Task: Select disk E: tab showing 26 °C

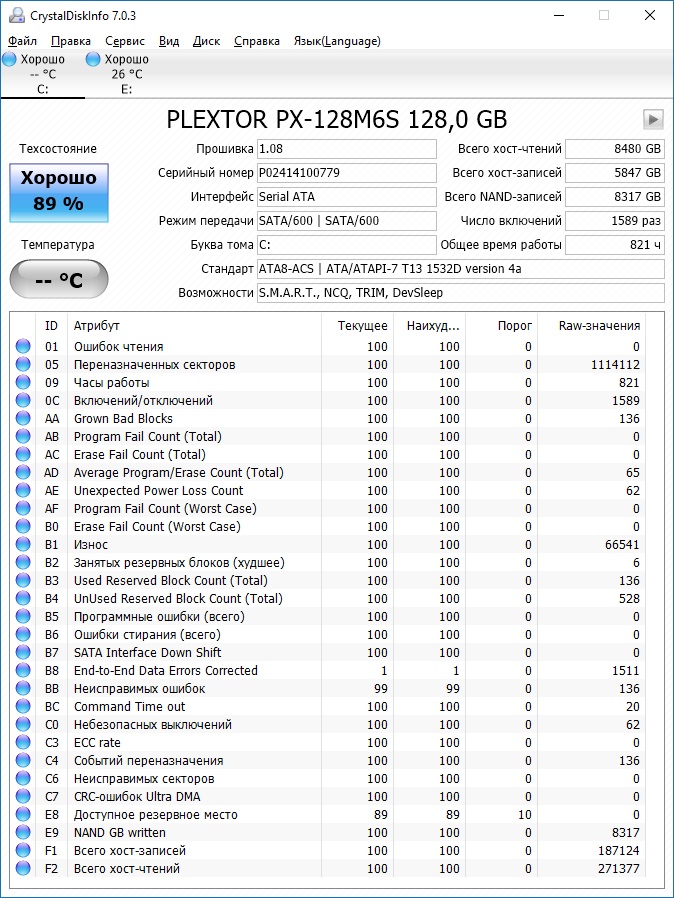Action: point(127,74)
